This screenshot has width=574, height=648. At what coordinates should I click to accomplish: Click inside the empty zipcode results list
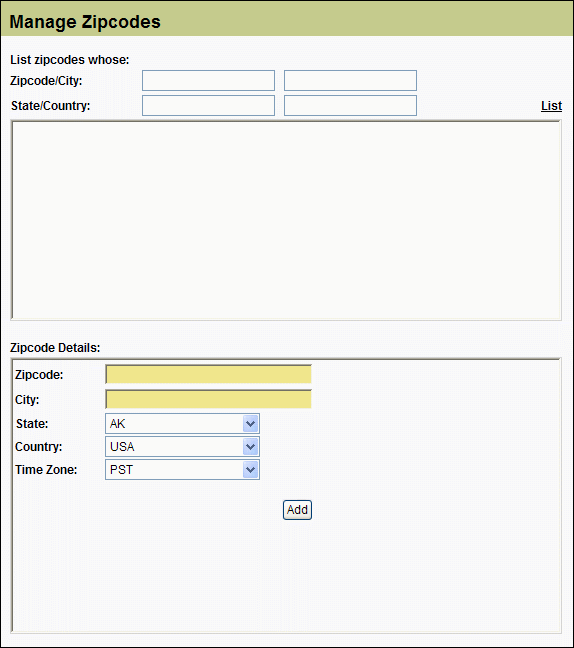pyautogui.click(x=286, y=220)
